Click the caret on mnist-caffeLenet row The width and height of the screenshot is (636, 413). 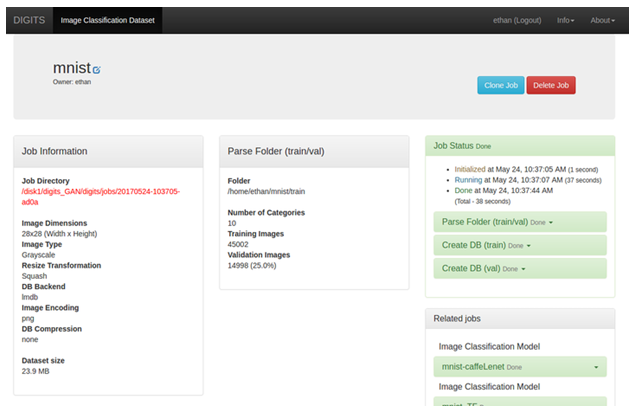[x=596, y=368]
